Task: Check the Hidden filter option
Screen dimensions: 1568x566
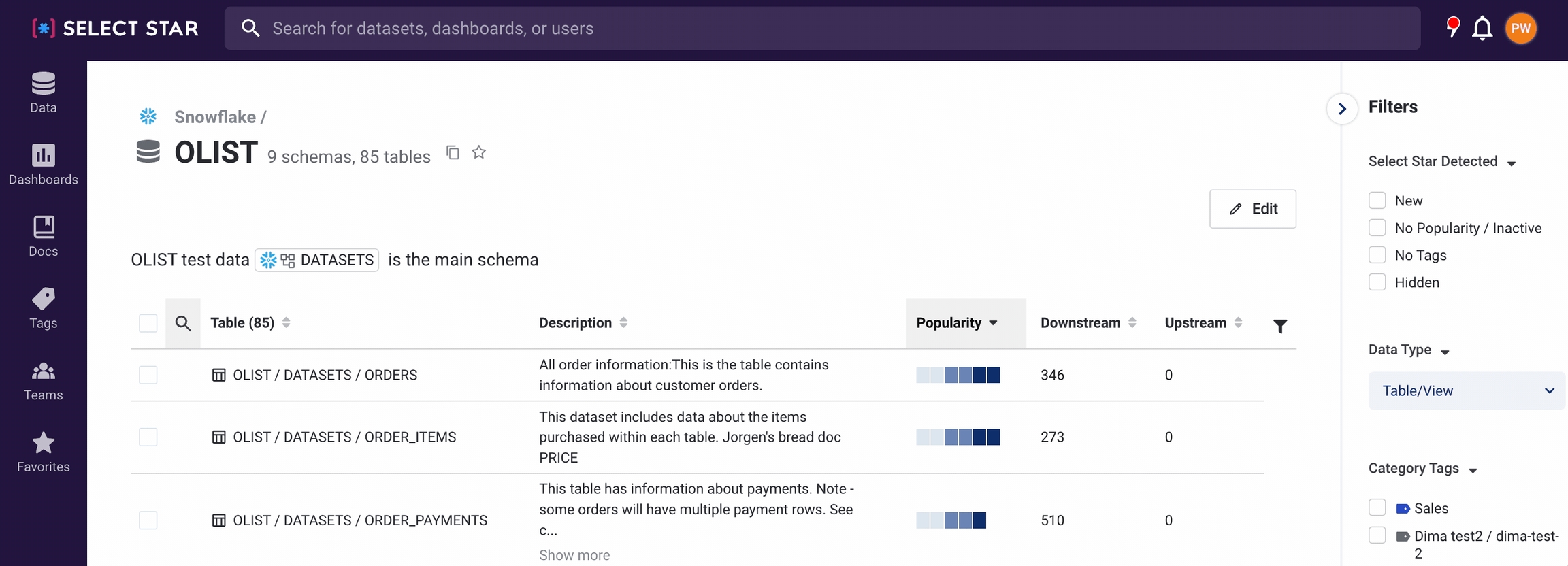Action: pos(1377,282)
